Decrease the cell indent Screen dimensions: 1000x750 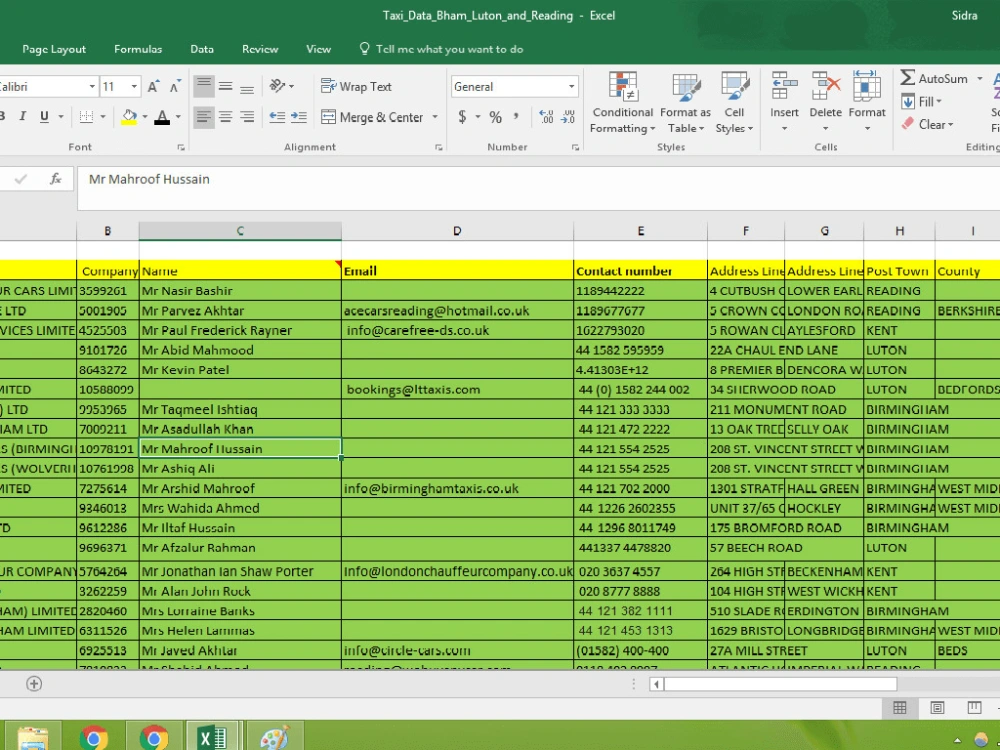(277, 117)
